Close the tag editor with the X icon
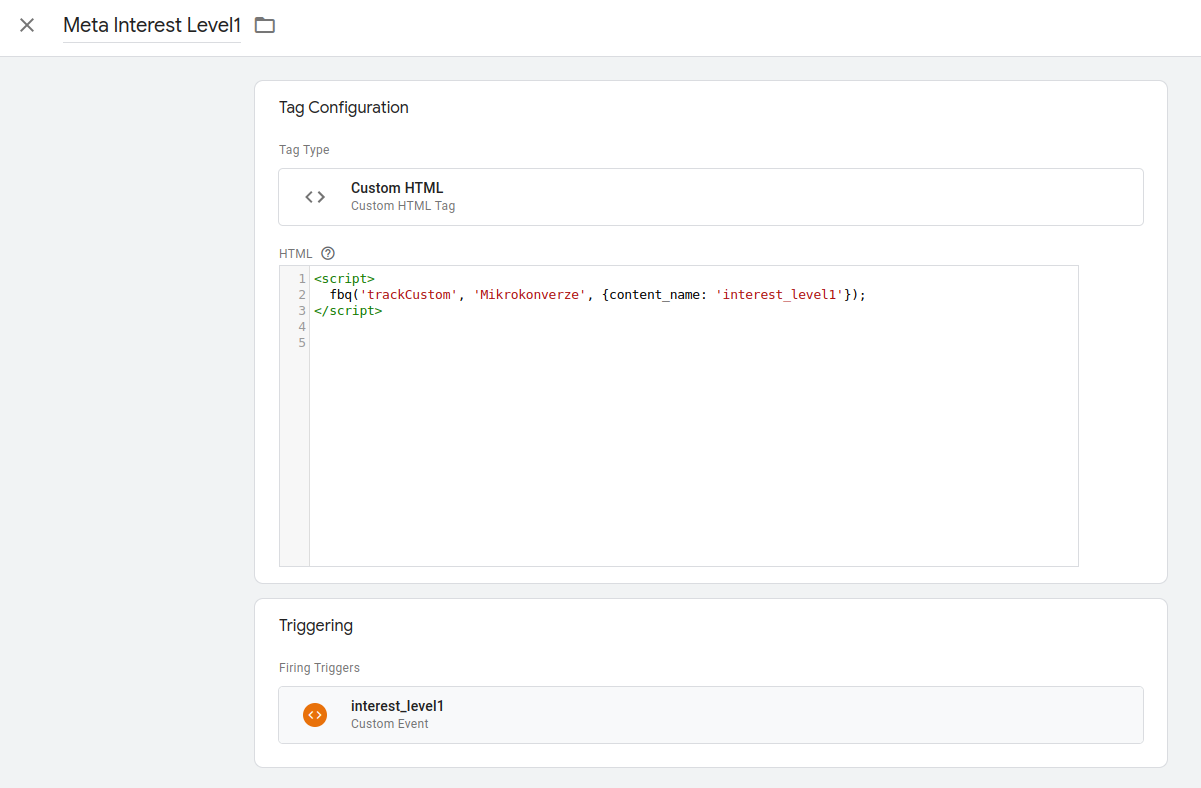Image resolution: width=1201 pixels, height=788 pixels. (x=27, y=25)
